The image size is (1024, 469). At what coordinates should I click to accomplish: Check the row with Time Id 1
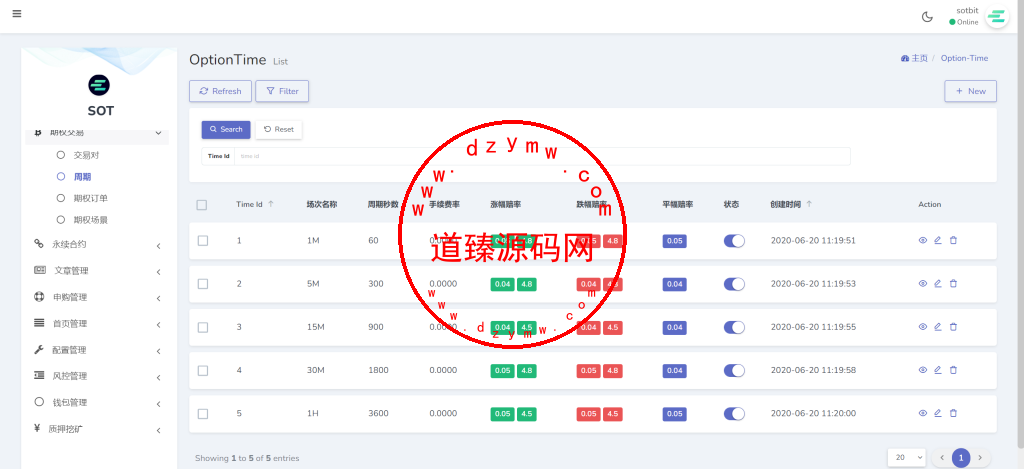pos(202,240)
